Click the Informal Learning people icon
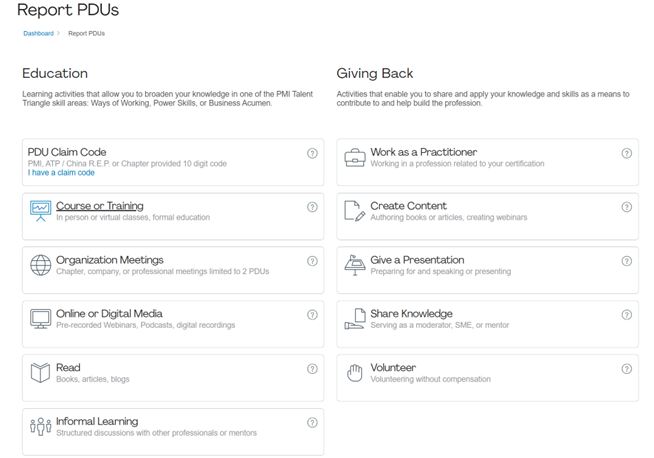Viewport: 654px width, 458px height. tap(40, 427)
